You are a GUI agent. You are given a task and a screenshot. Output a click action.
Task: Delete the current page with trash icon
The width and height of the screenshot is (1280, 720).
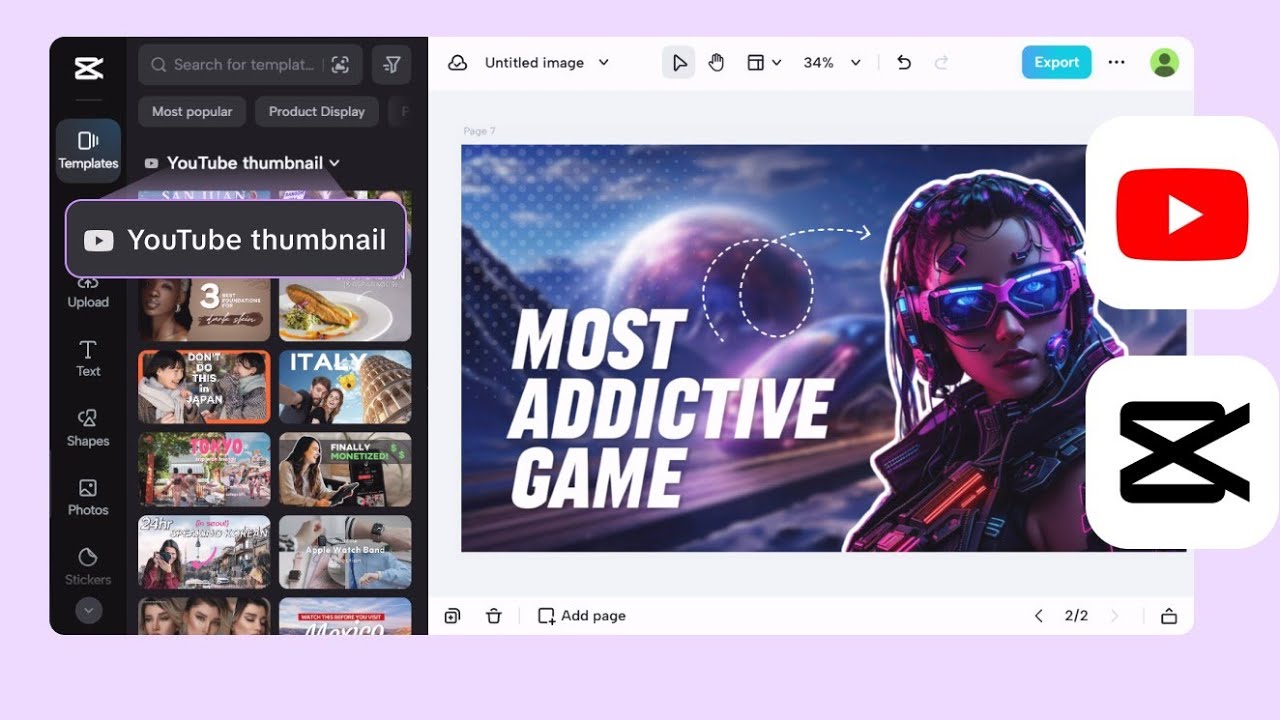click(494, 616)
